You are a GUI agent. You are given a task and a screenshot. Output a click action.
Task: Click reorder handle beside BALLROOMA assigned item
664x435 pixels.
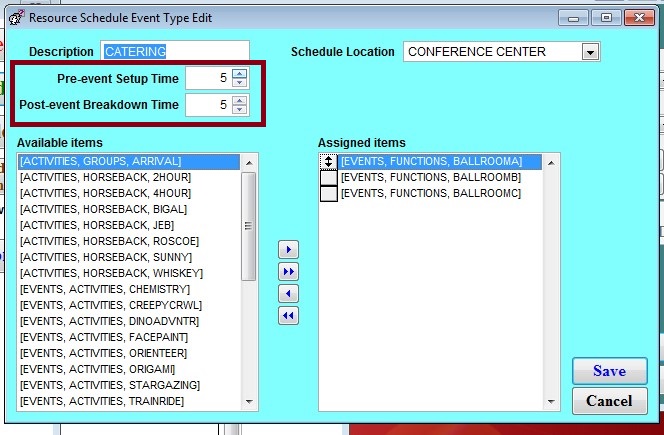[x=328, y=161]
